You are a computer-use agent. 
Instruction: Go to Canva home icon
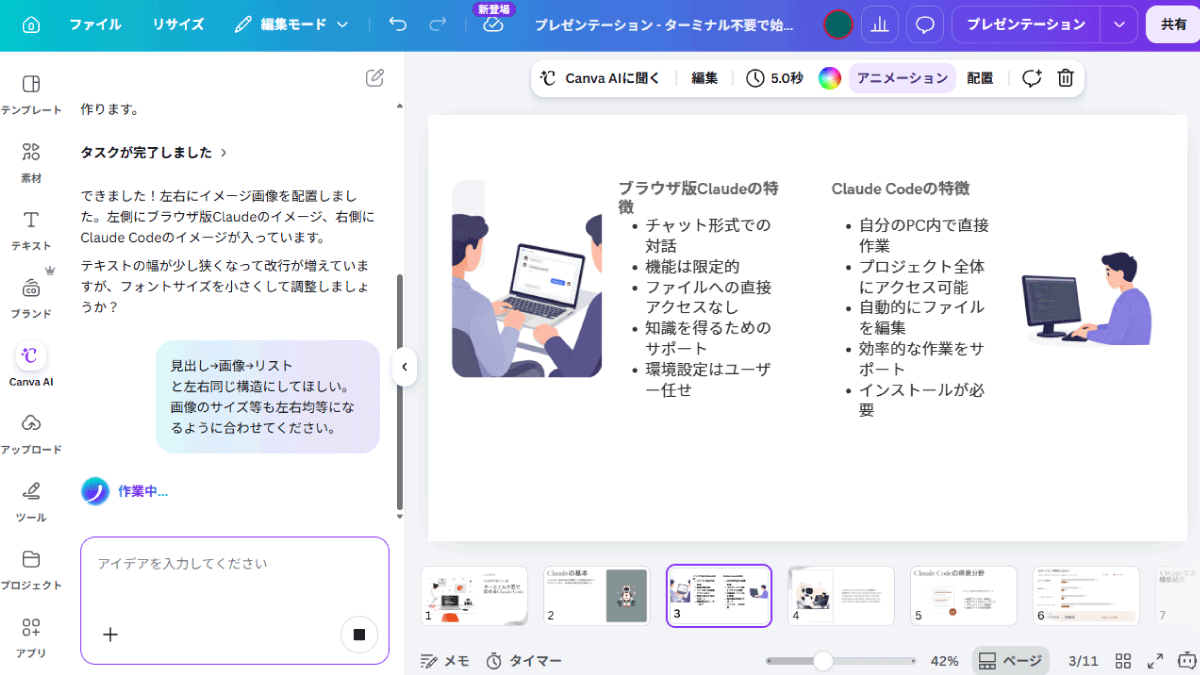(x=31, y=24)
